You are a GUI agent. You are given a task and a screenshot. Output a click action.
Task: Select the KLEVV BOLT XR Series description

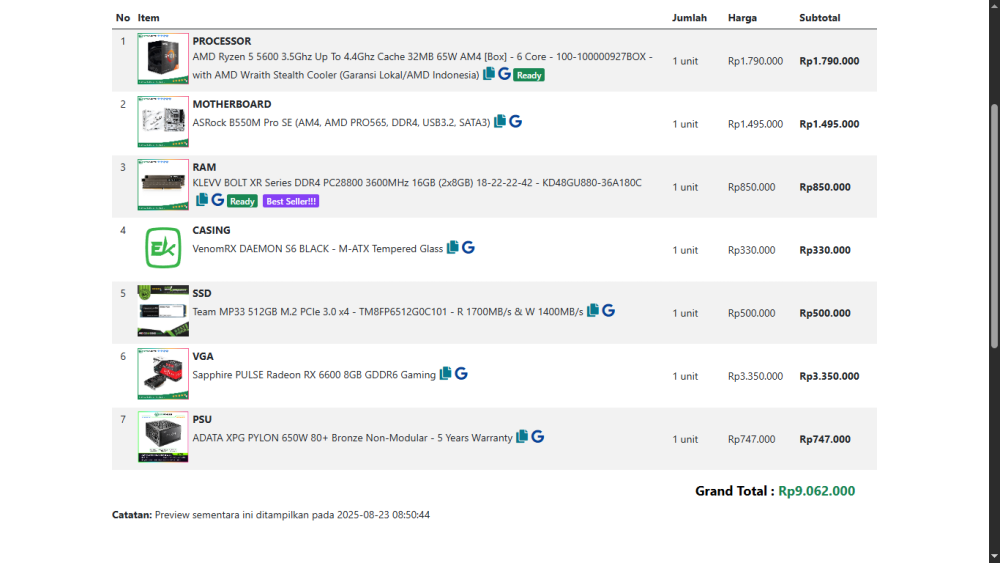pos(417,182)
